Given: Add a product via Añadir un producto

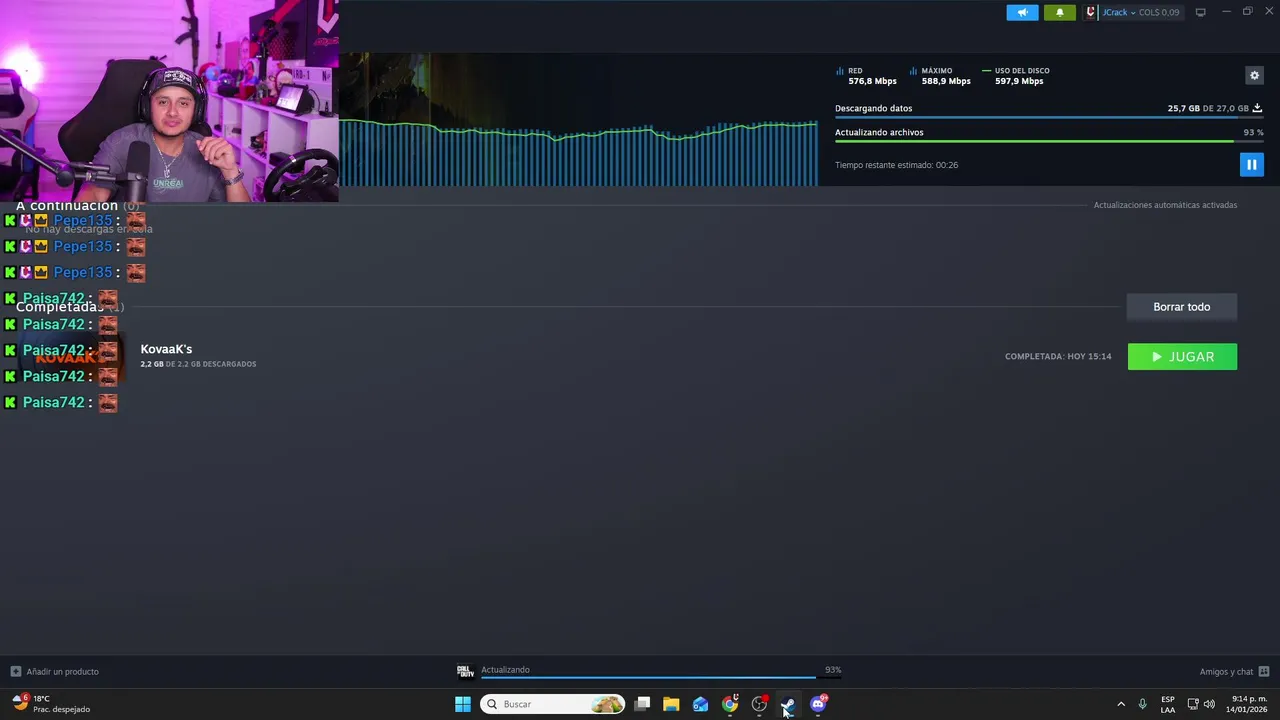Looking at the screenshot, I should pos(62,672).
